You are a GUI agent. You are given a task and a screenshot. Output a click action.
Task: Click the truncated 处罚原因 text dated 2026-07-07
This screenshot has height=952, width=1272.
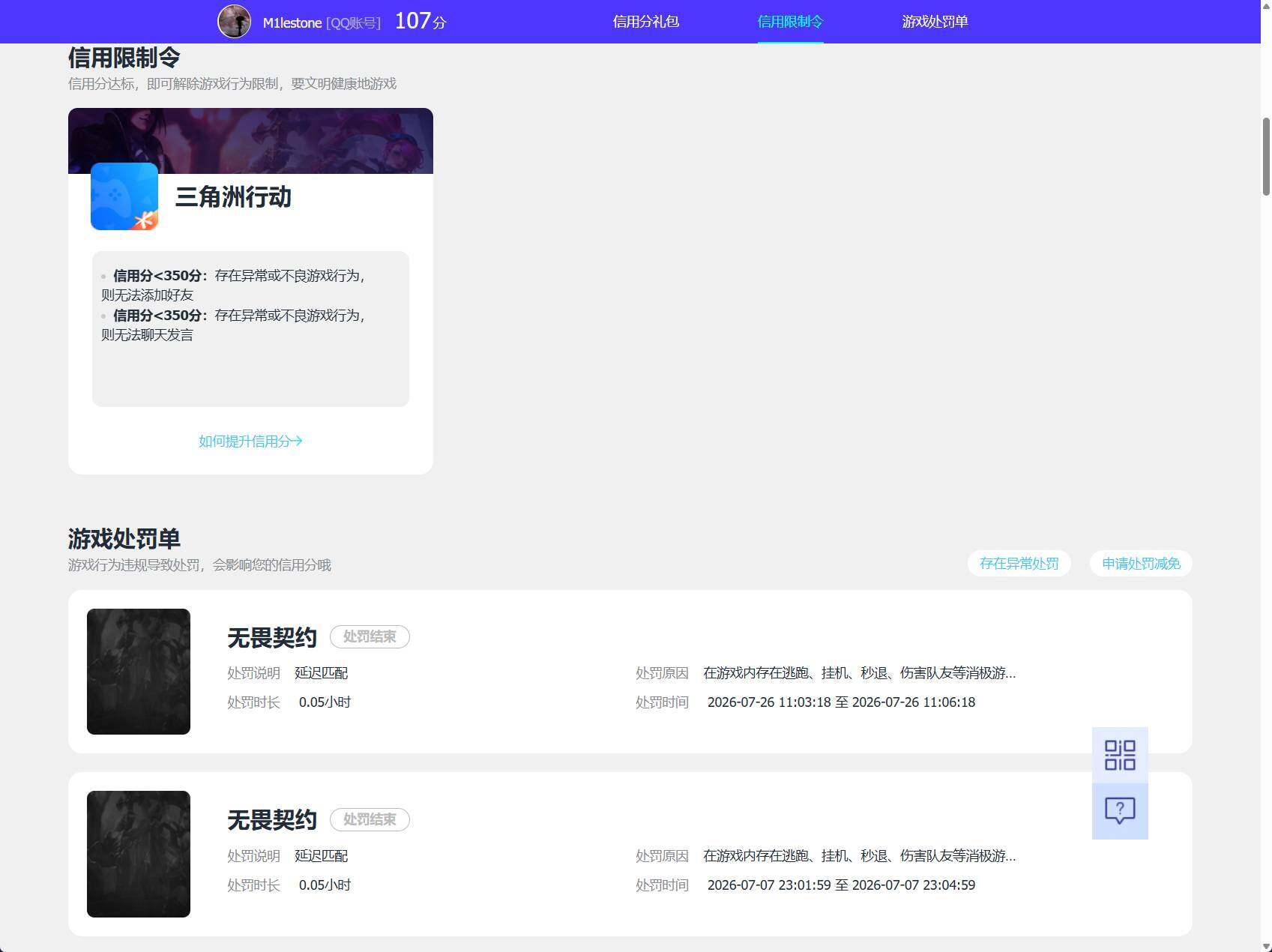pyautogui.click(x=860, y=856)
